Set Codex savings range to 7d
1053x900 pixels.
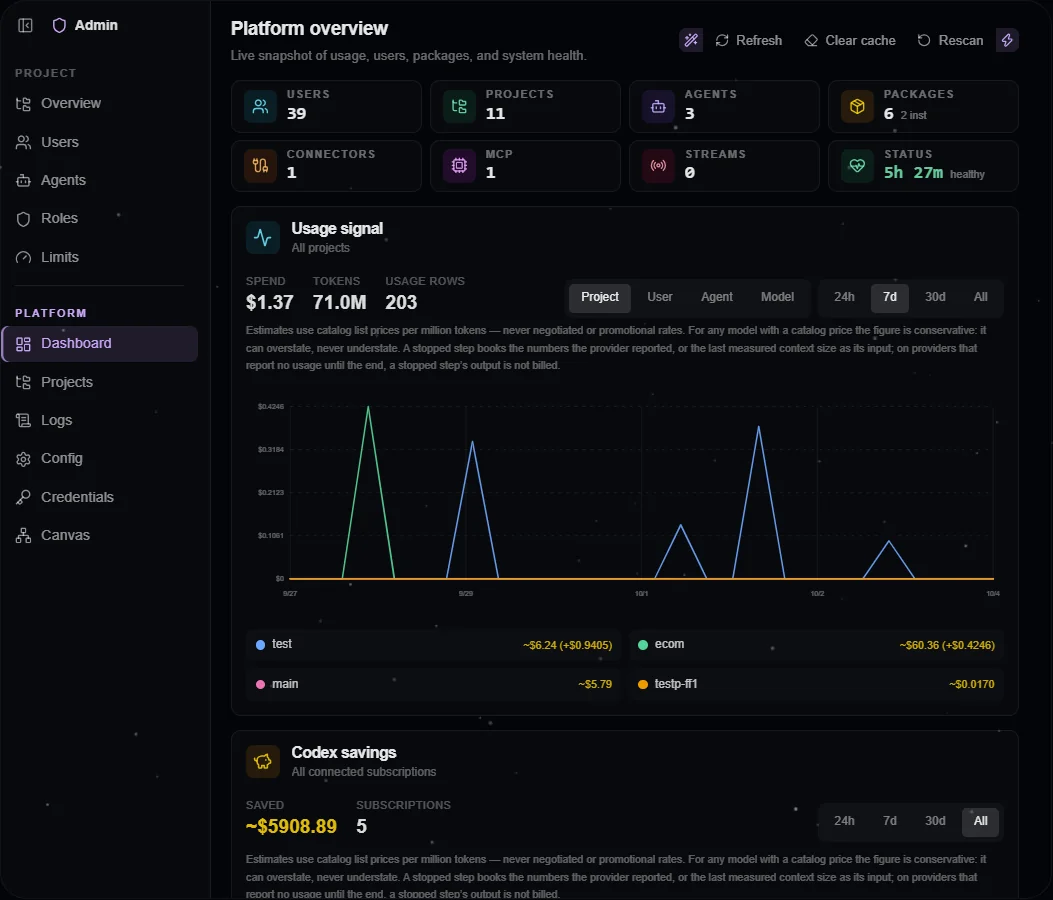pos(890,821)
